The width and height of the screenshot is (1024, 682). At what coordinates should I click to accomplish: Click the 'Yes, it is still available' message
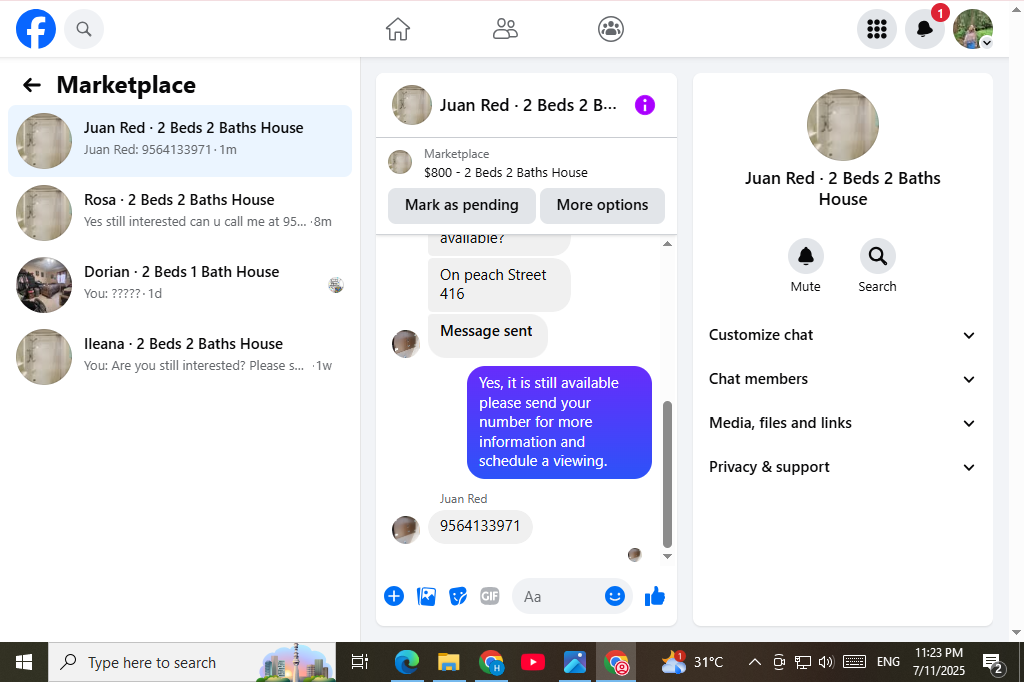(559, 422)
